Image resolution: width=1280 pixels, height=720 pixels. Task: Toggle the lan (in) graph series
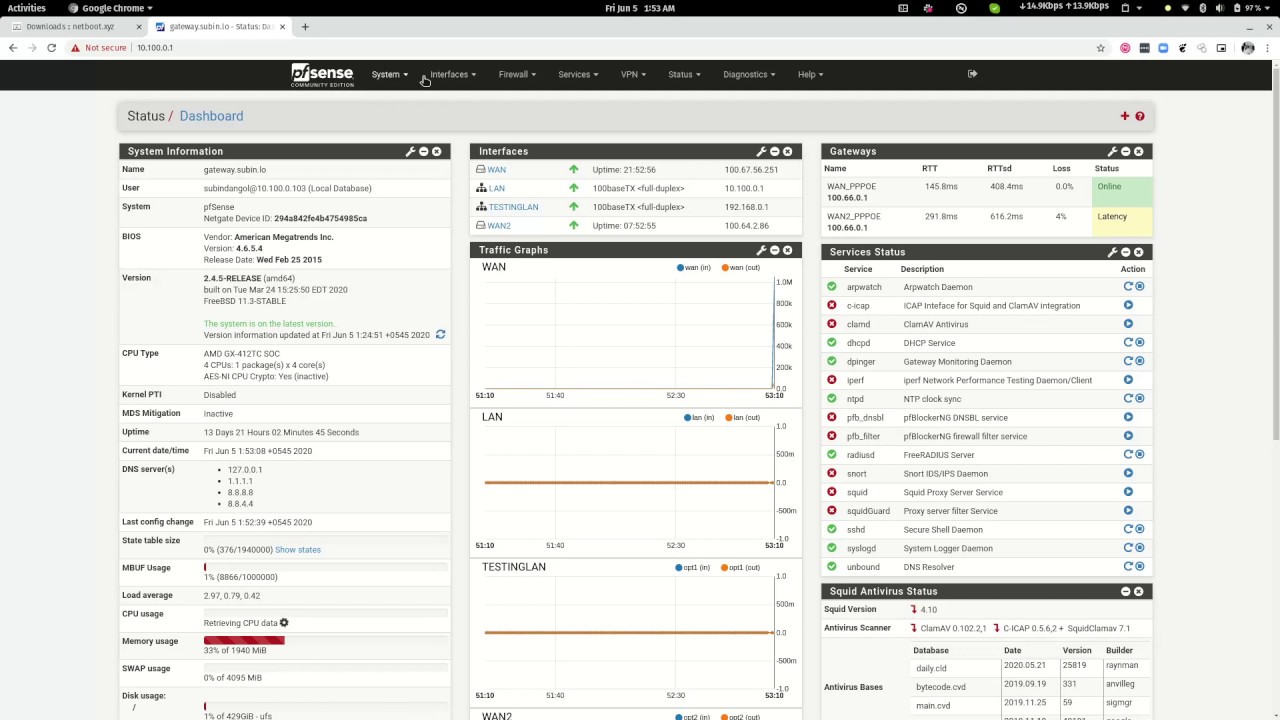[699, 418]
